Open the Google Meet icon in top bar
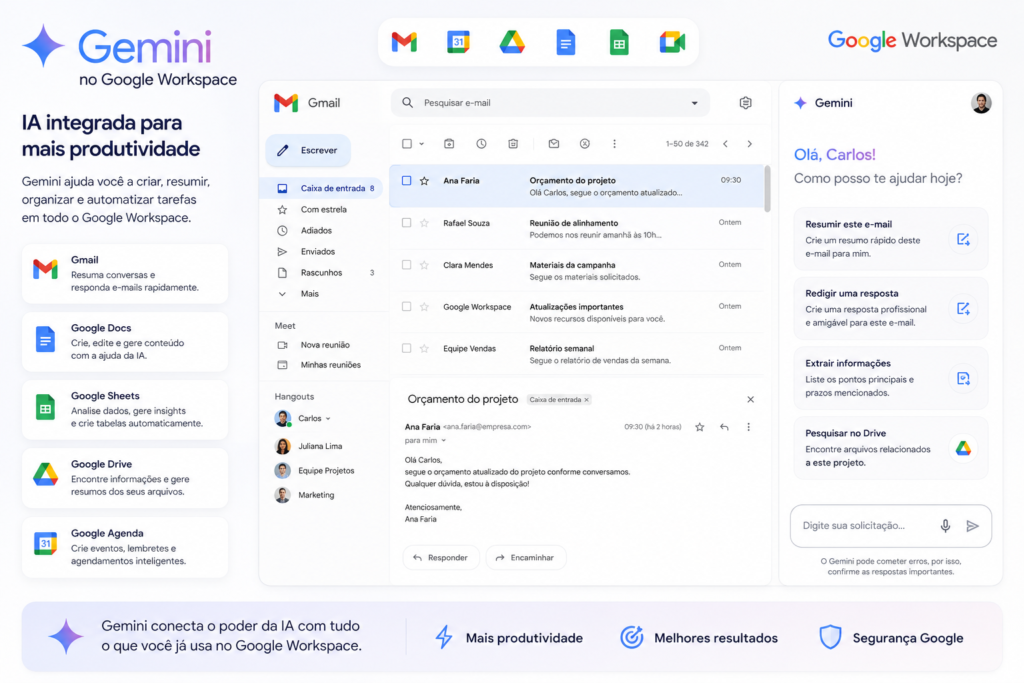The width and height of the screenshot is (1024, 683). [672, 42]
